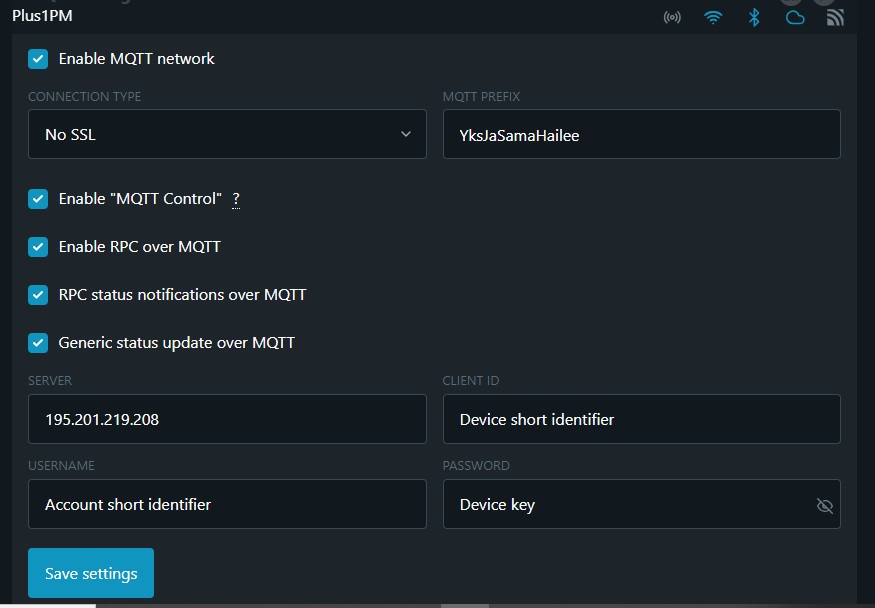Uncheck RPC status notifications over MQTT
The height and width of the screenshot is (608, 875).
tap(38, 295)
